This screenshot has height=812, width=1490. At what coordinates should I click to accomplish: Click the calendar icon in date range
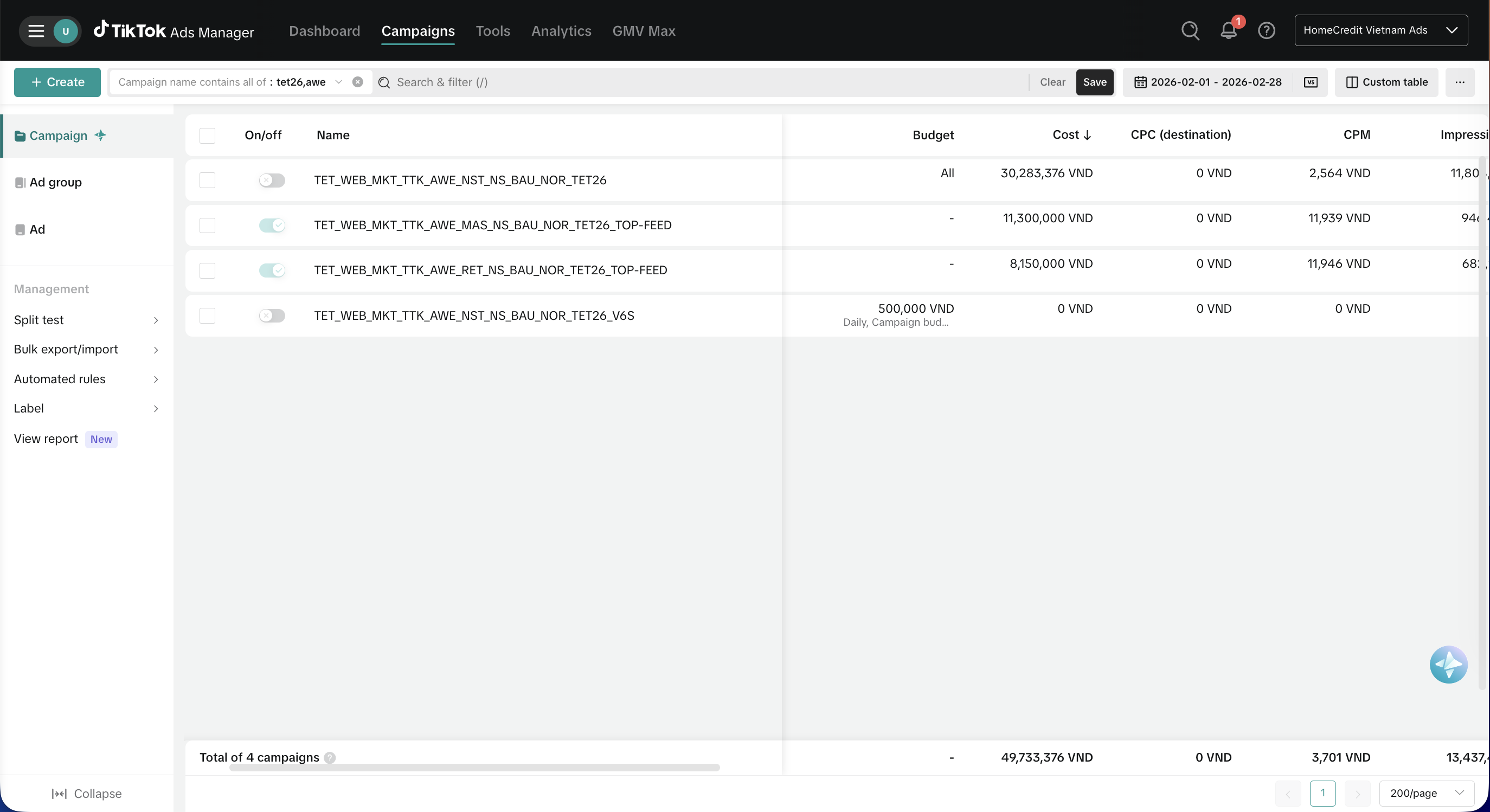point(1140,82)
